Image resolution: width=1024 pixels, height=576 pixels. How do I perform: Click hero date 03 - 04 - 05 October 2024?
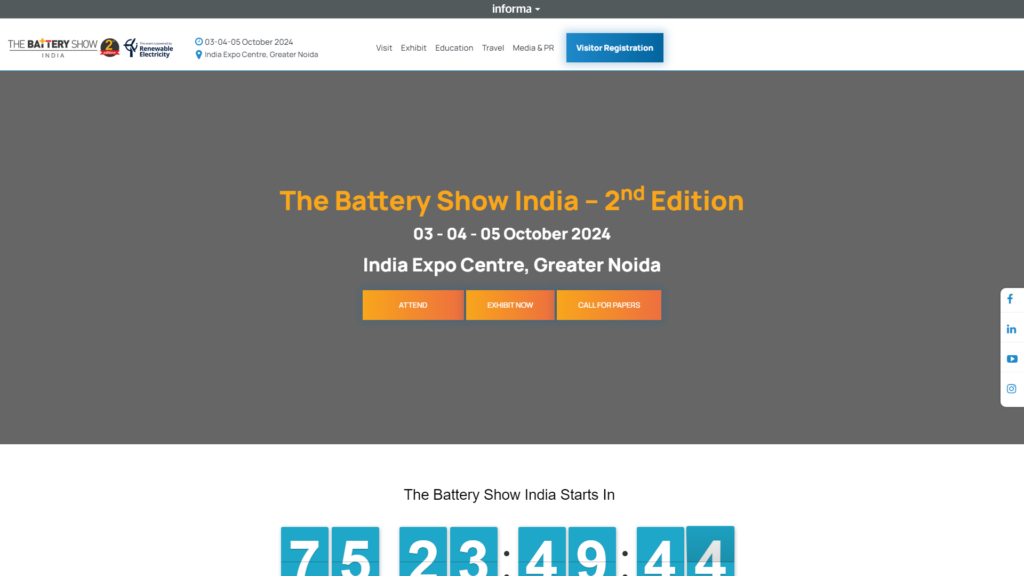[x=512, y=234]
